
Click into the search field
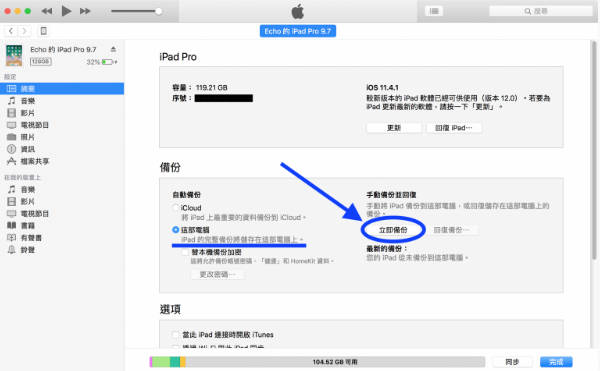tap(540, 11)
